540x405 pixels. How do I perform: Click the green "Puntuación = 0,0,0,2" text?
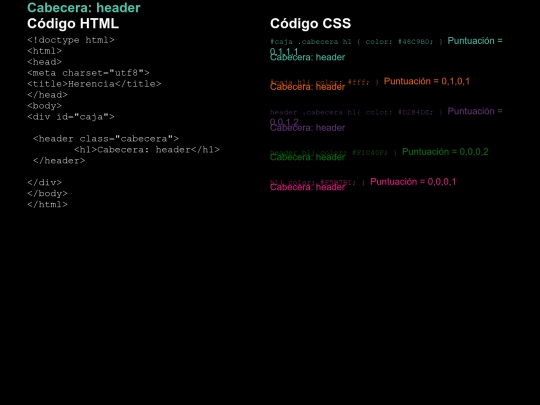445,152
